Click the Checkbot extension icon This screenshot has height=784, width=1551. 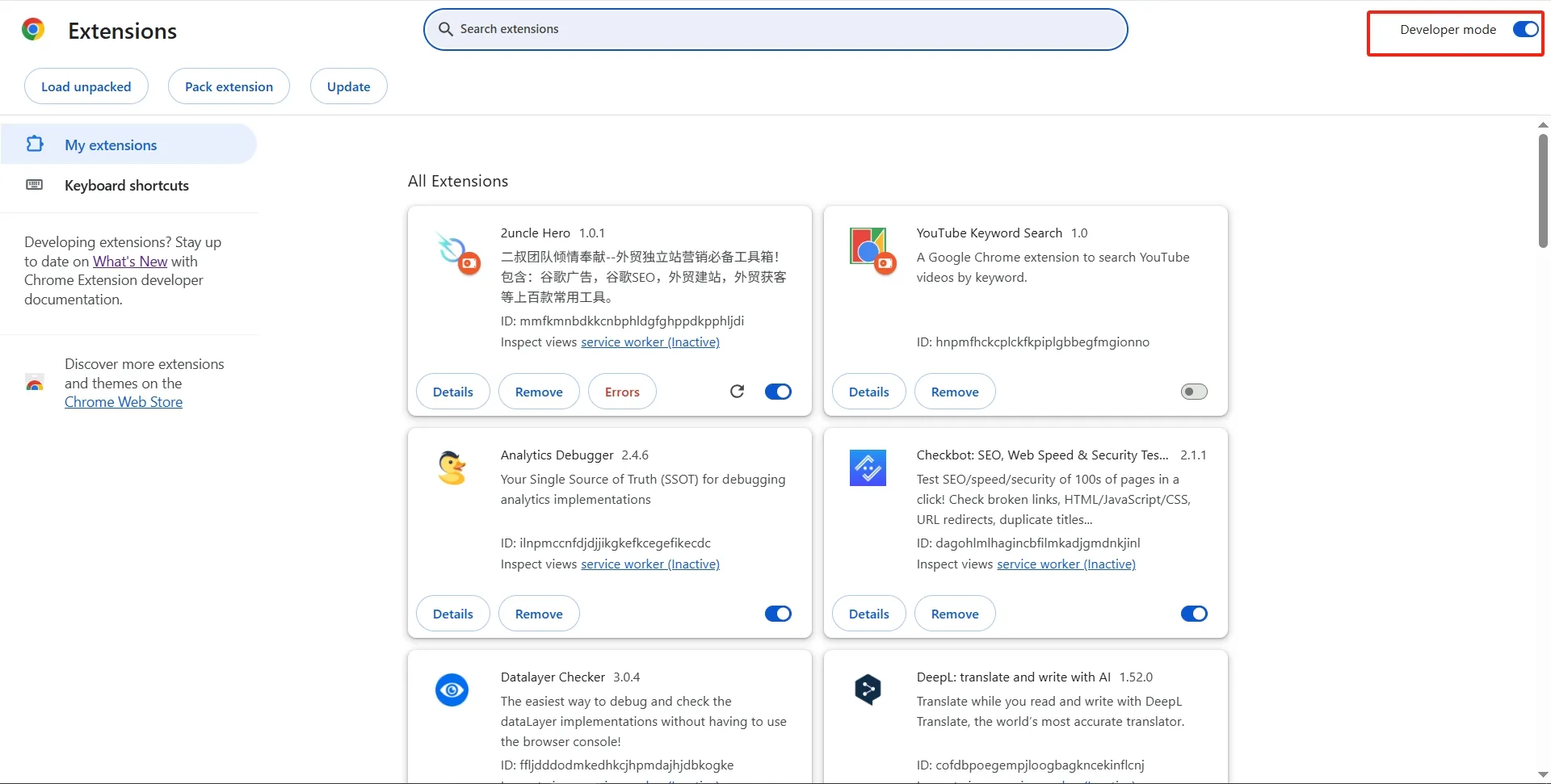click(868, 467)
